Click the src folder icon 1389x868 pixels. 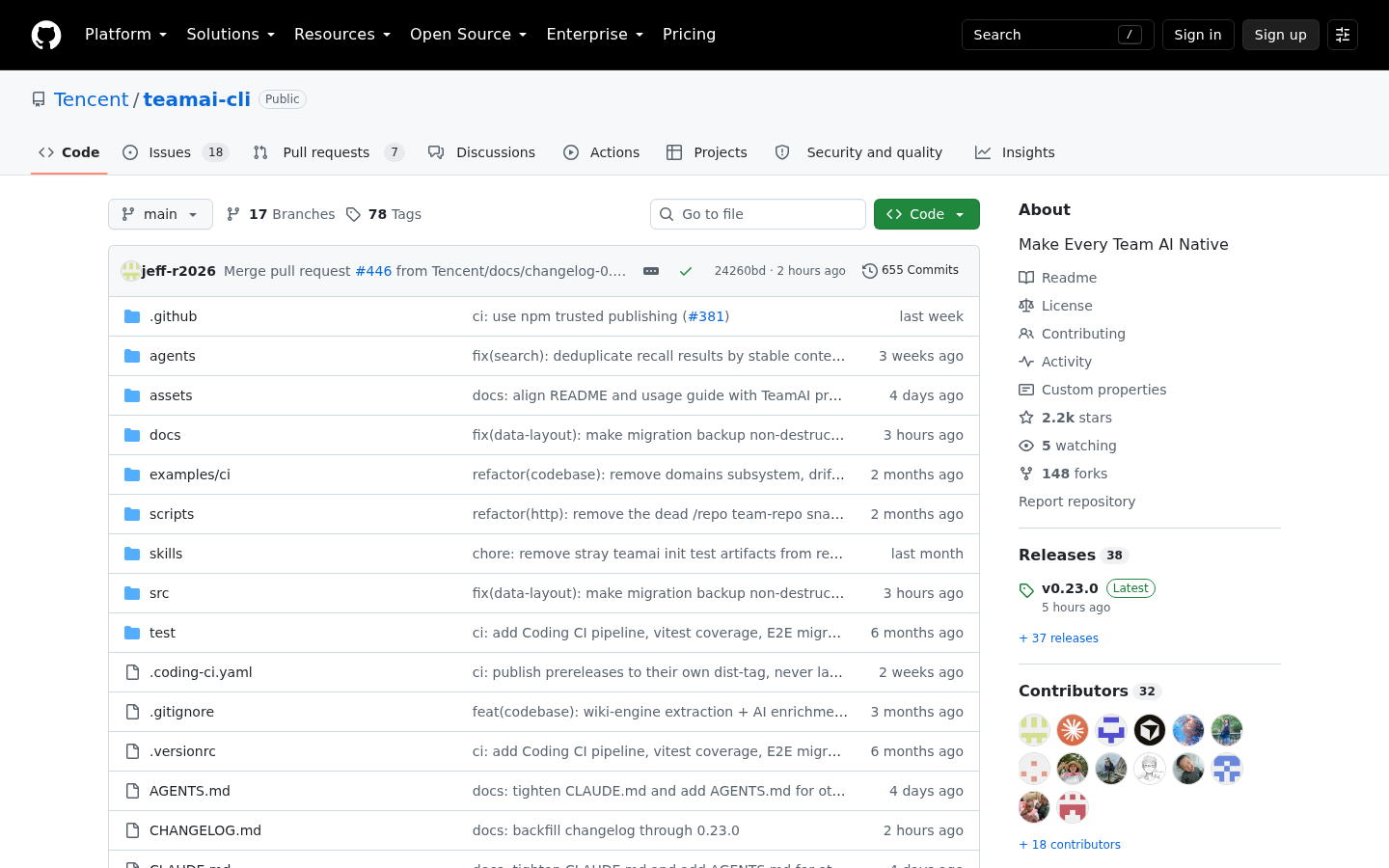[x=132, y=593]
